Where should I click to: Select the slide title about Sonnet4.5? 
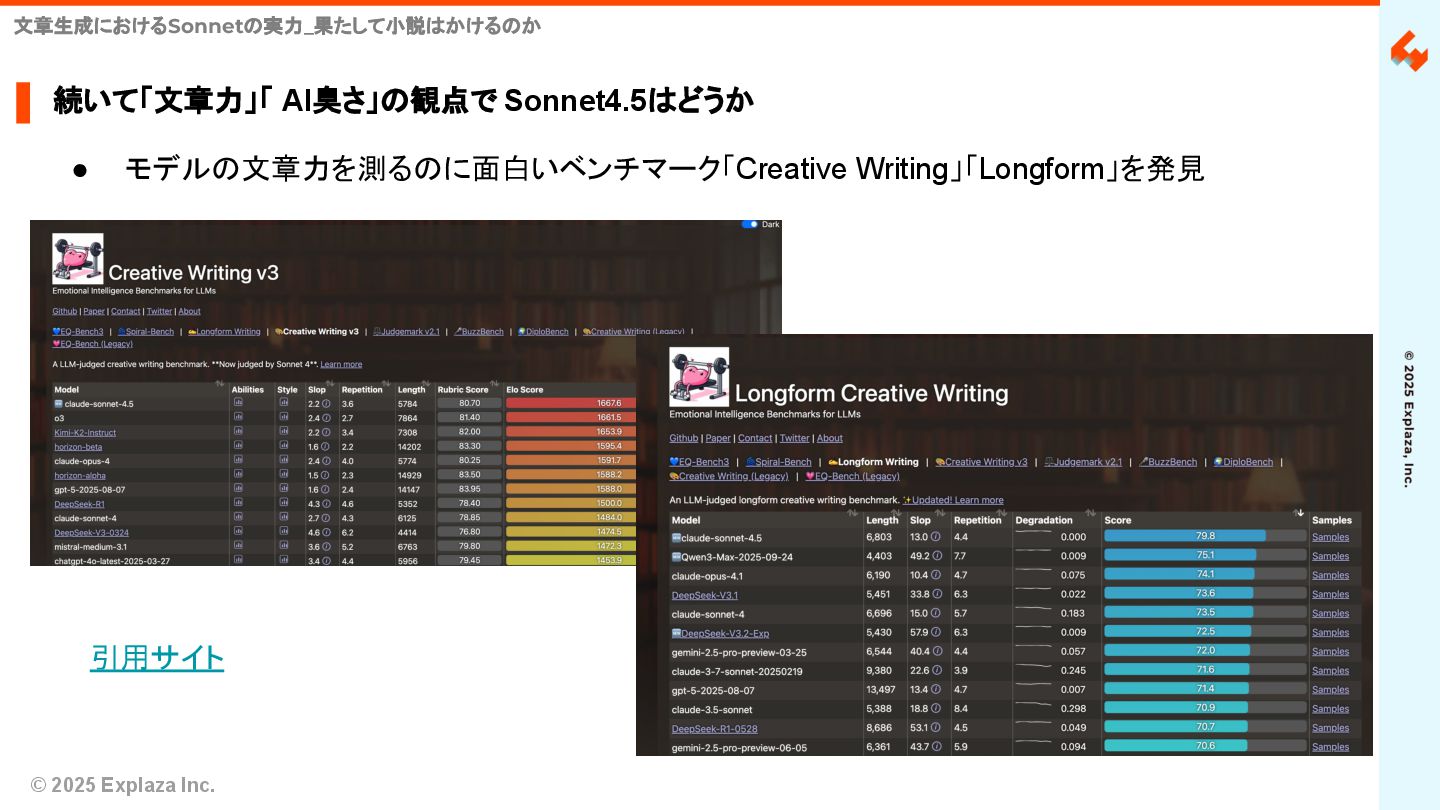(403, 101)
